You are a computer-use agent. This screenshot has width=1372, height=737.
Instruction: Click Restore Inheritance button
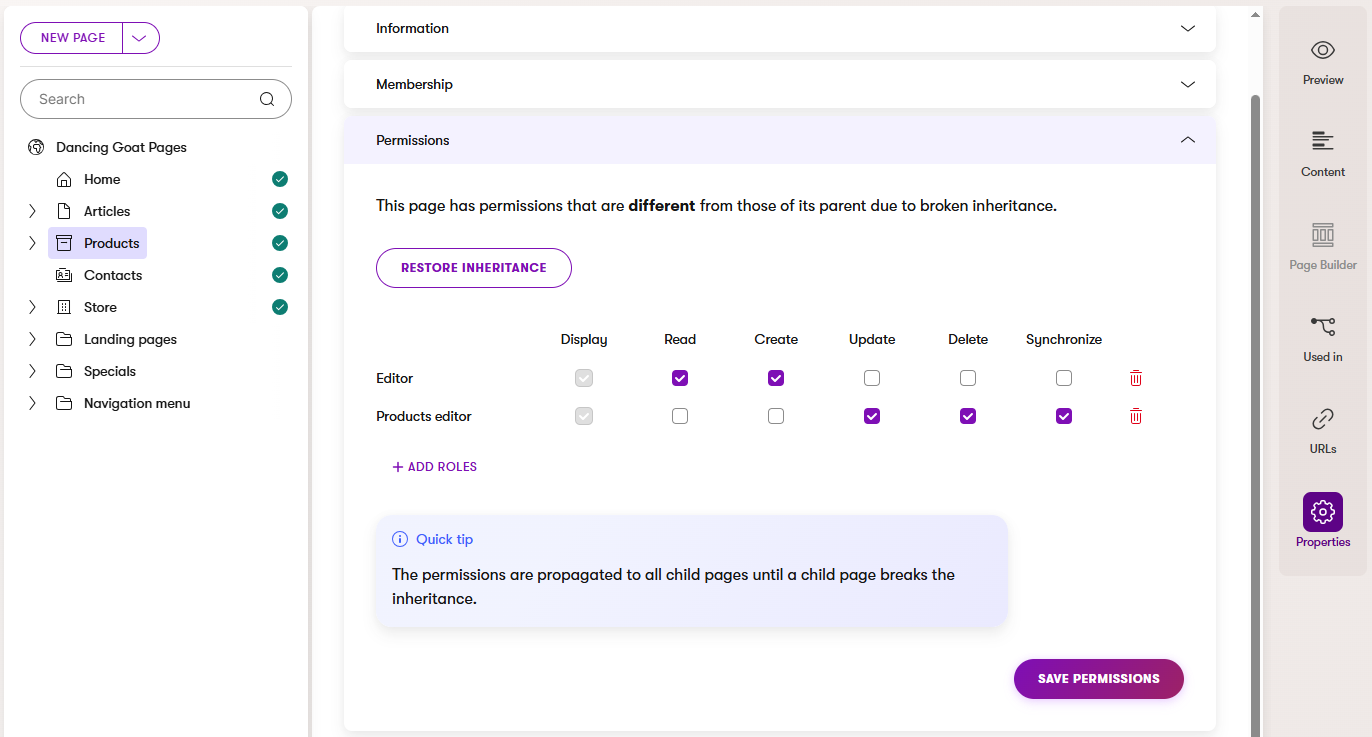click(x=473, y=268)
